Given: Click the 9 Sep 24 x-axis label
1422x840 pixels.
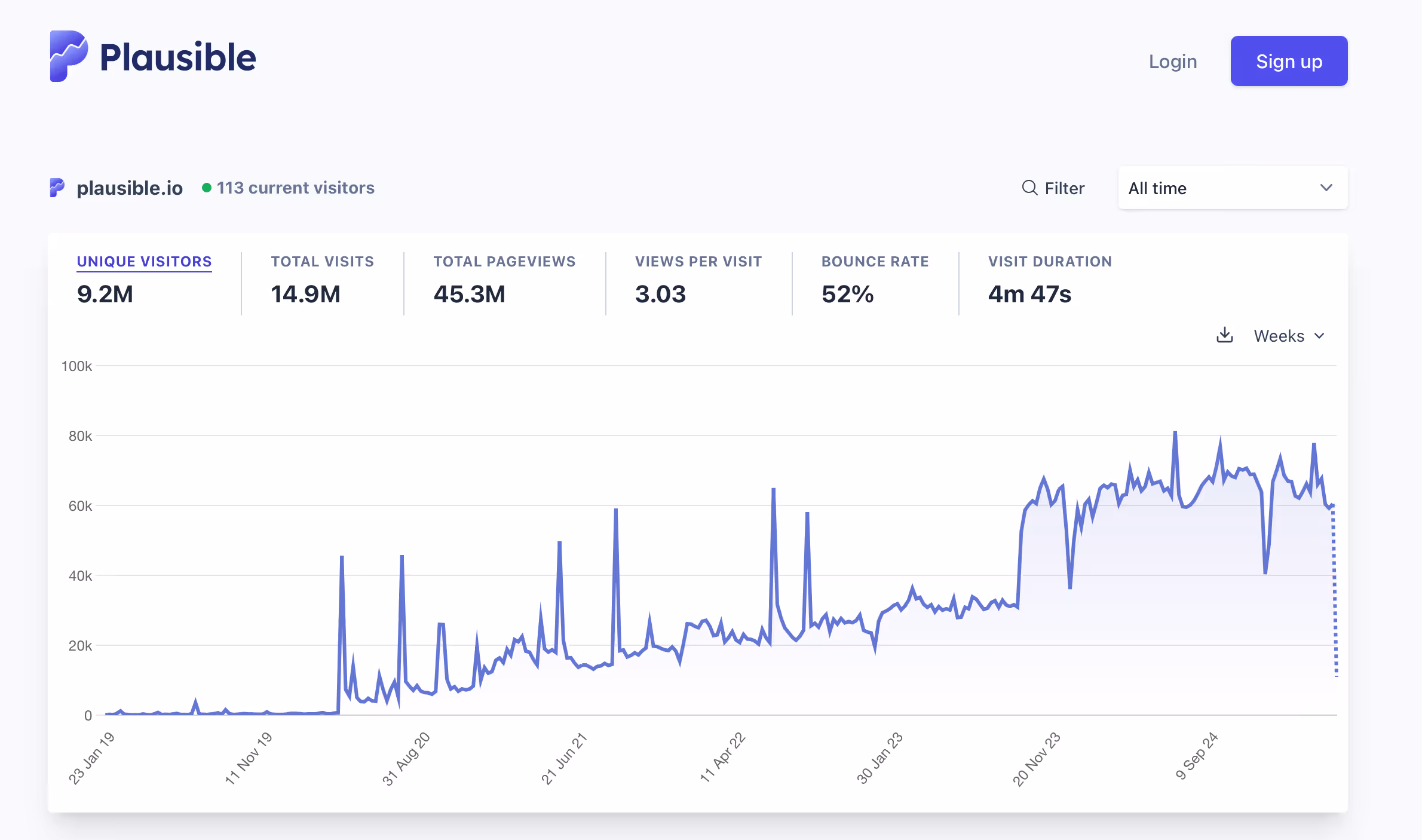Looking at the screenshot, I should click(1196, 756).
